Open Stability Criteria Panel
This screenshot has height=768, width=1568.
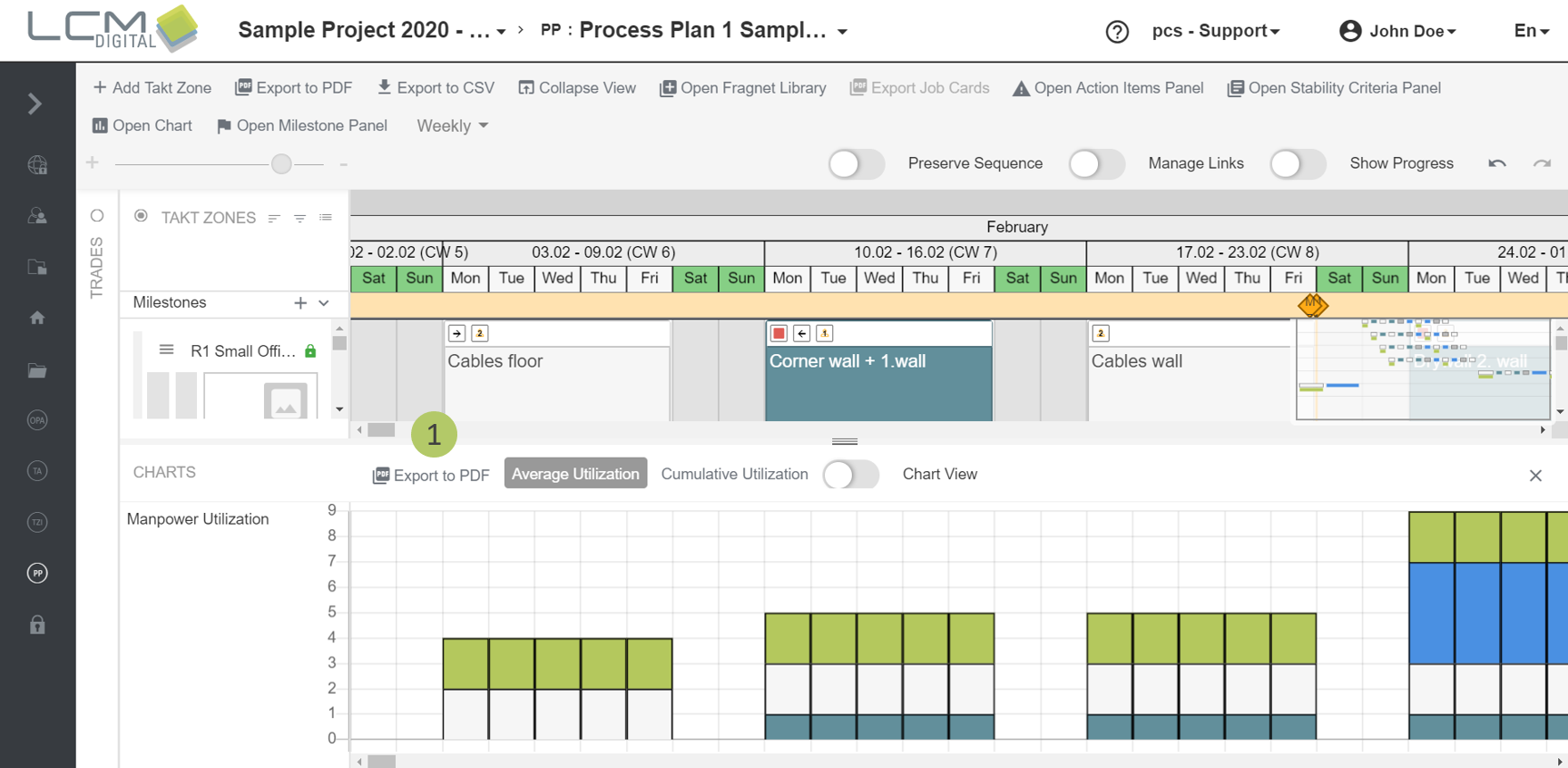1334,88
